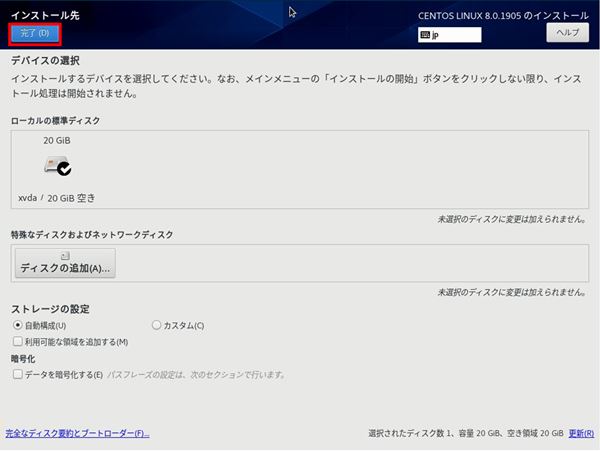Click the インストール先 page title
The width and height of the screenshot is (600, 451).
[45, 15]
